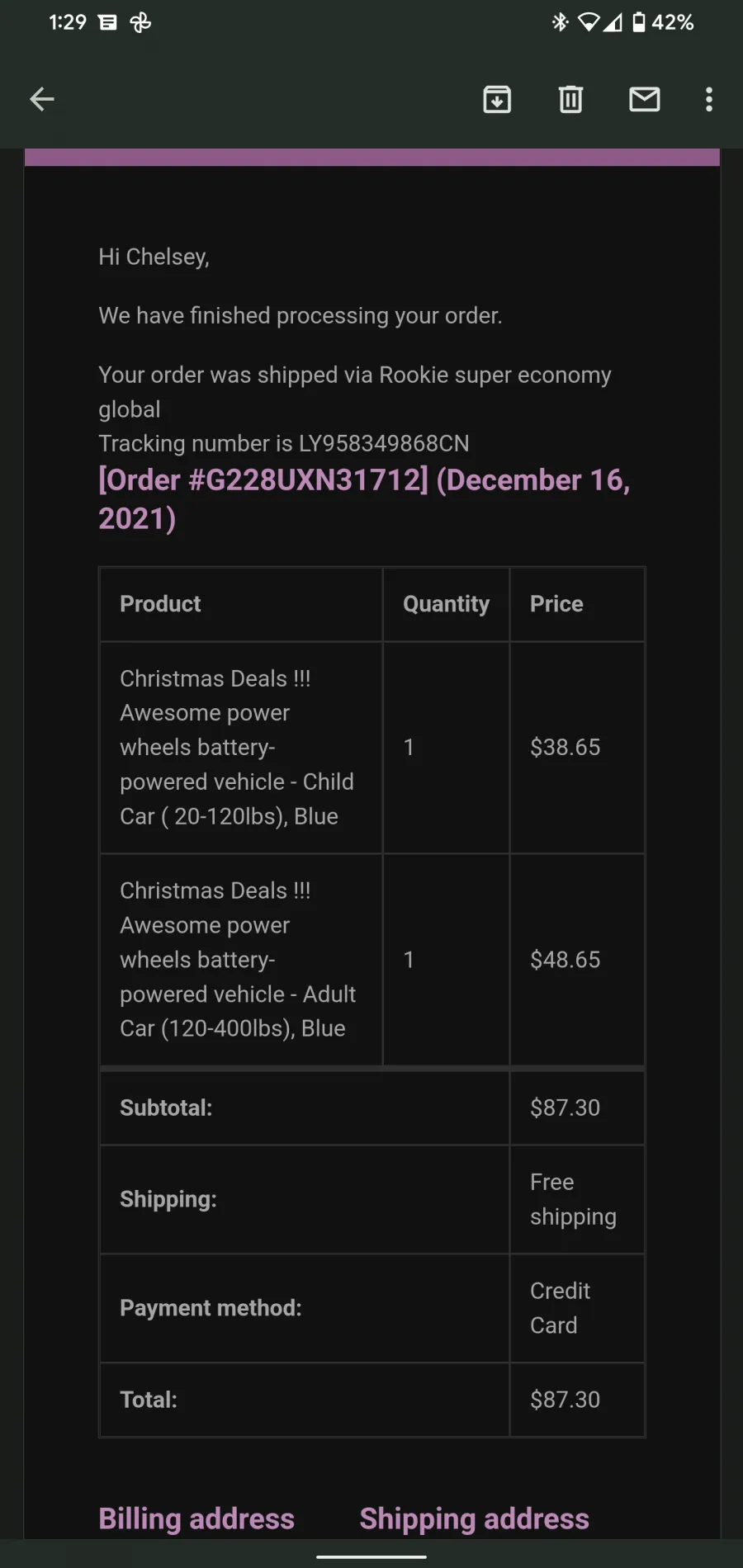The width and height of the screenshot is (743, 1568).
Task: Tap the Bluetooth status bar icon
Action: point(561,22)
